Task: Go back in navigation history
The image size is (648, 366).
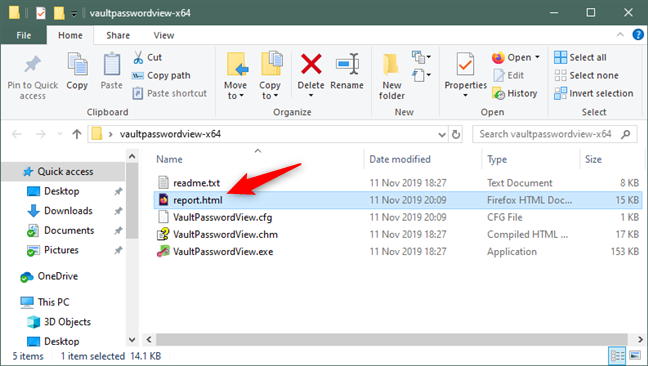Action: (x=17, y=134)
